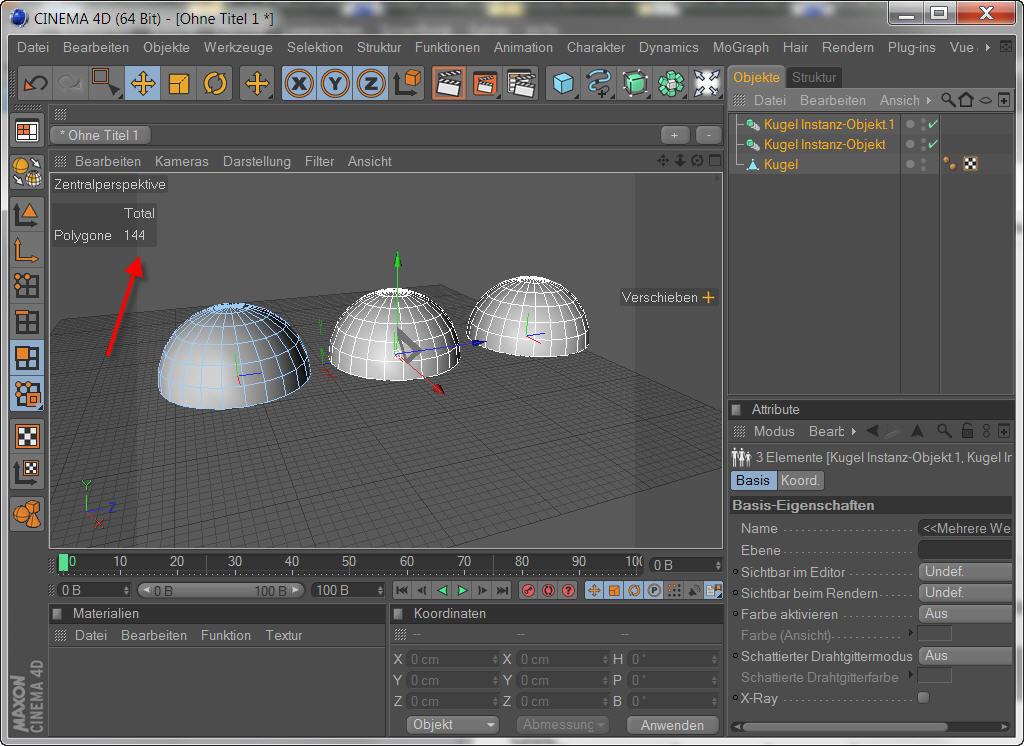Toggle X axis lock
1024x746 pixels.
click(298, 84)
